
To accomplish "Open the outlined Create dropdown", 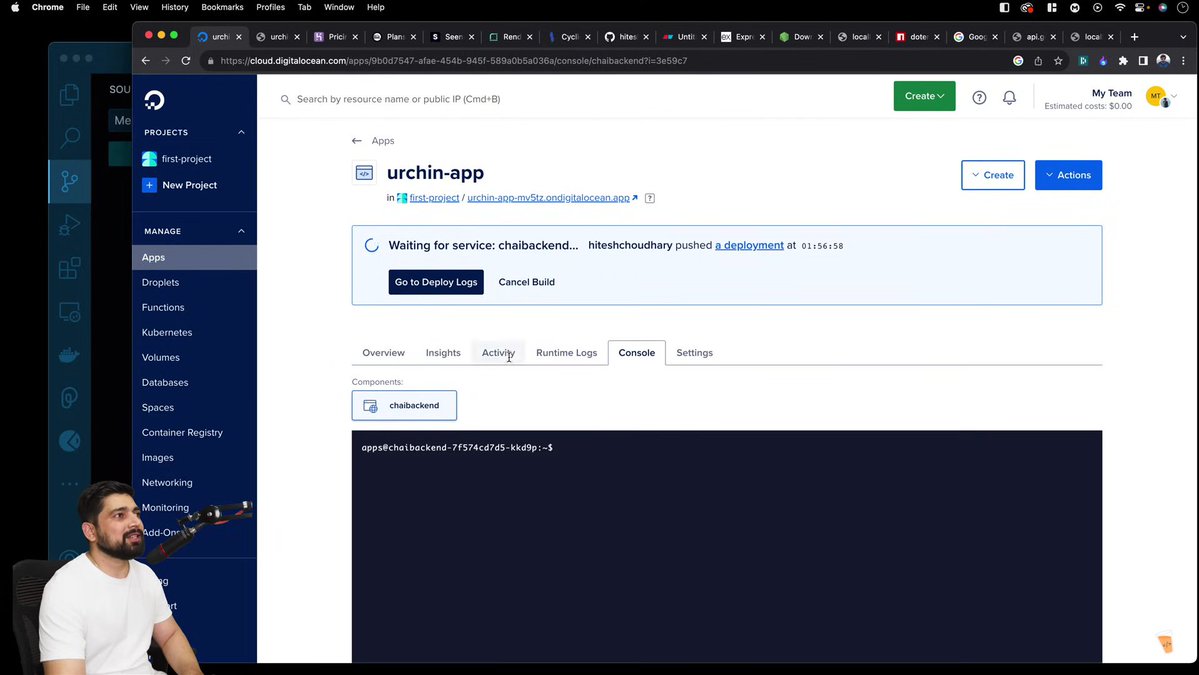I will click(993, 175).
